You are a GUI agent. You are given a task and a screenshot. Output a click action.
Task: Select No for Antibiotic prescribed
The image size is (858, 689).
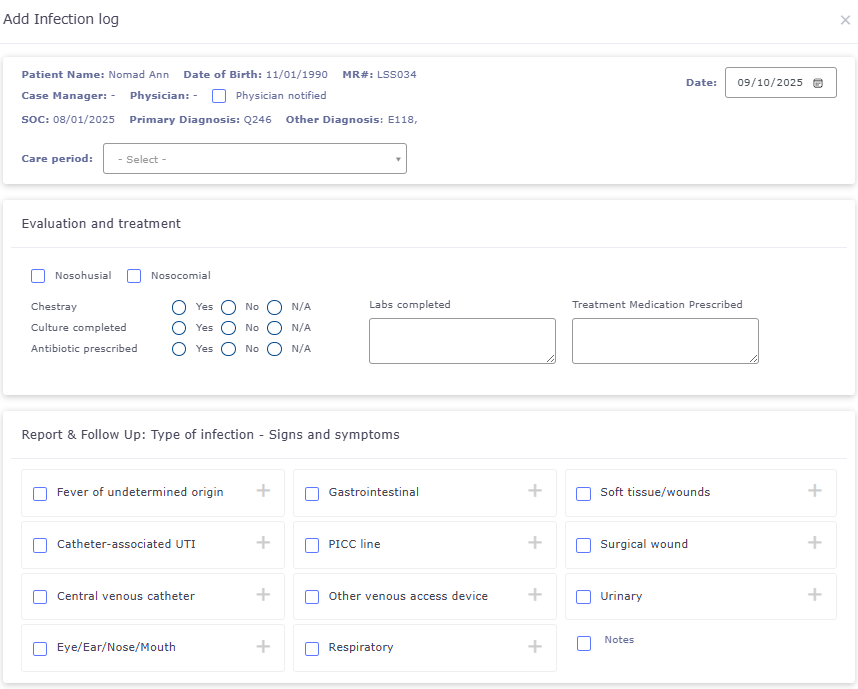point(228,349)
